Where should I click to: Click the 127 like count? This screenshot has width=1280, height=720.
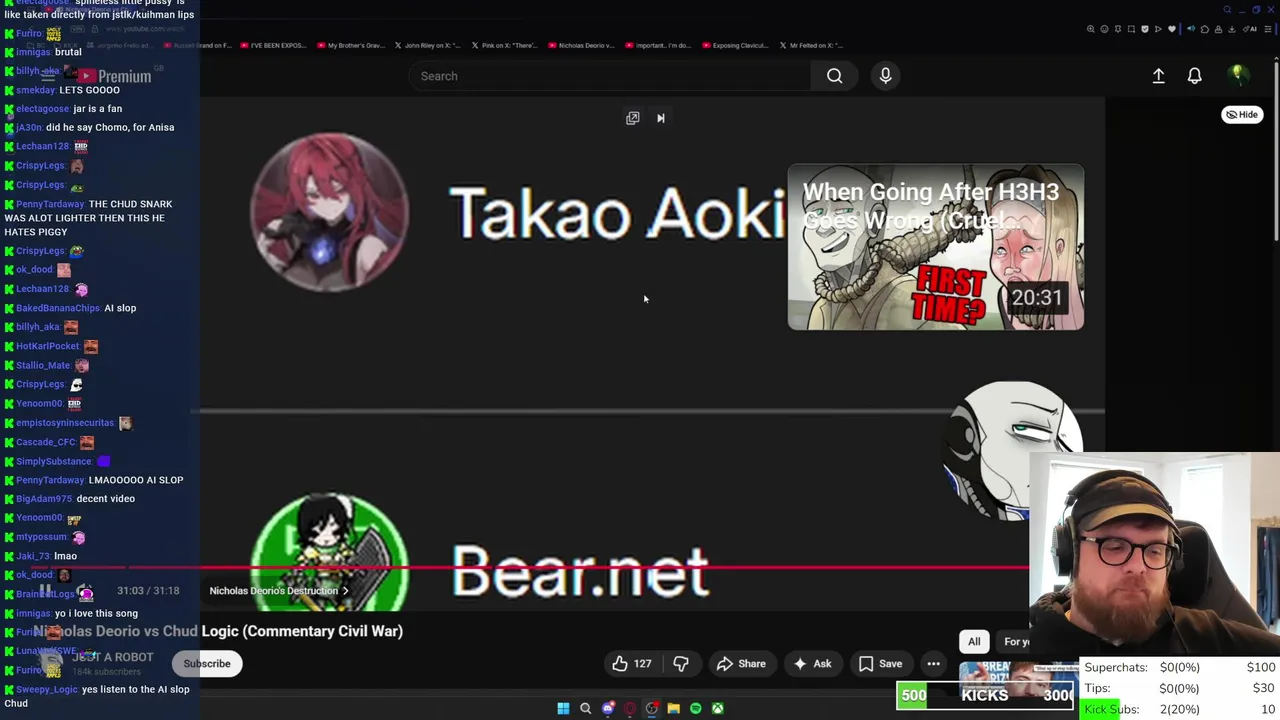coord(642,664)
